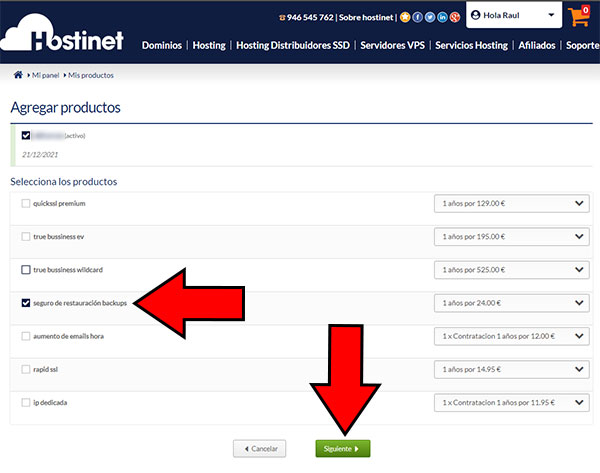Image resolution: width=600 pixels, height=473 pixels.
Task: Open true bussiness ev period dropdown 195.00 €
Action: 512,236
